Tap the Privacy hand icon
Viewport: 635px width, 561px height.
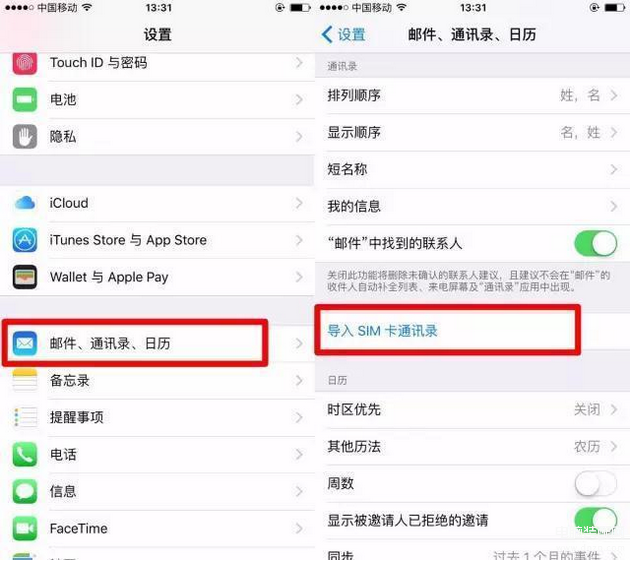pos(25,137)
